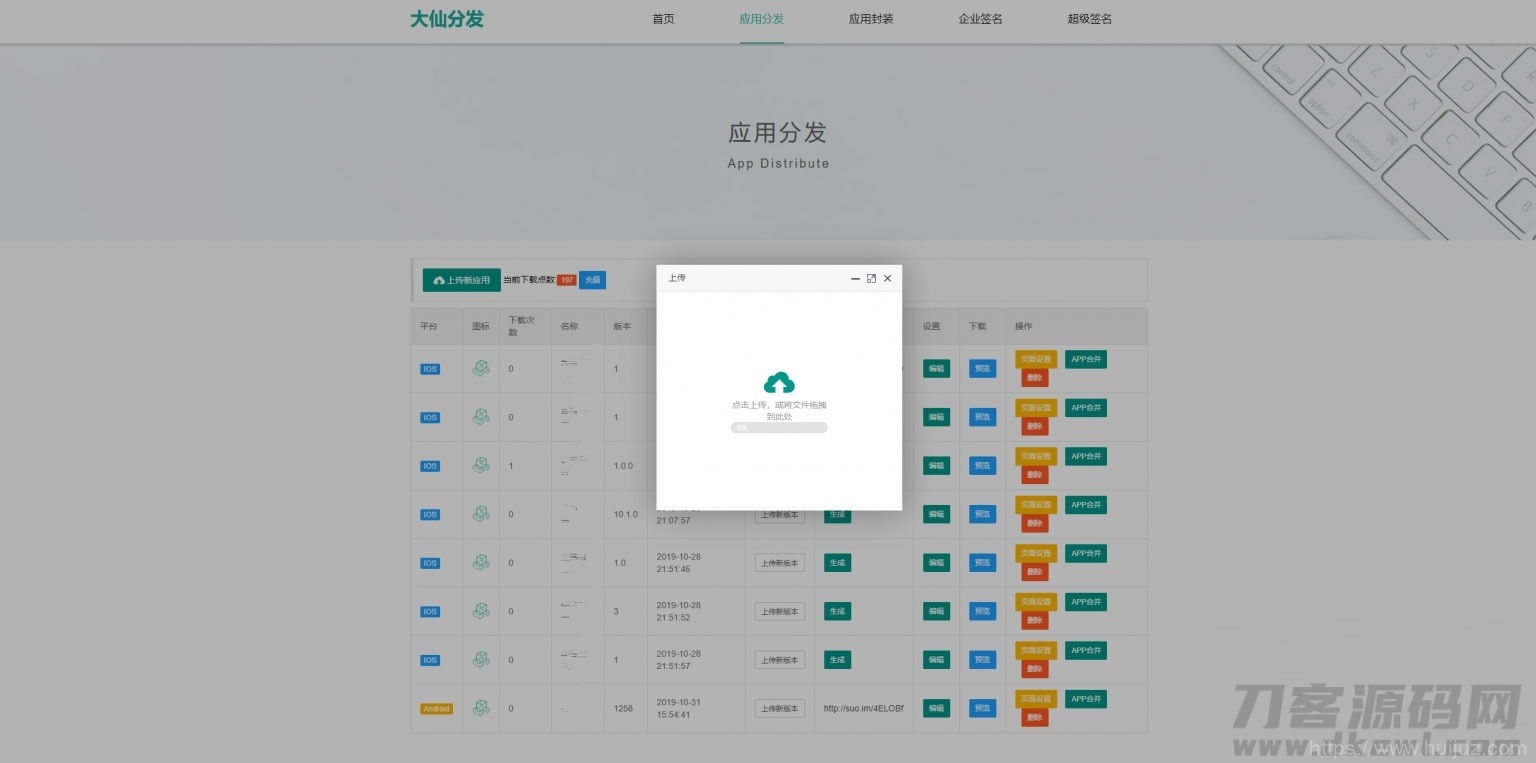This screenshot has width=1536, height=763.
Task: Click the app icon in version 1.0.0 row
Action: coord(481,465)
